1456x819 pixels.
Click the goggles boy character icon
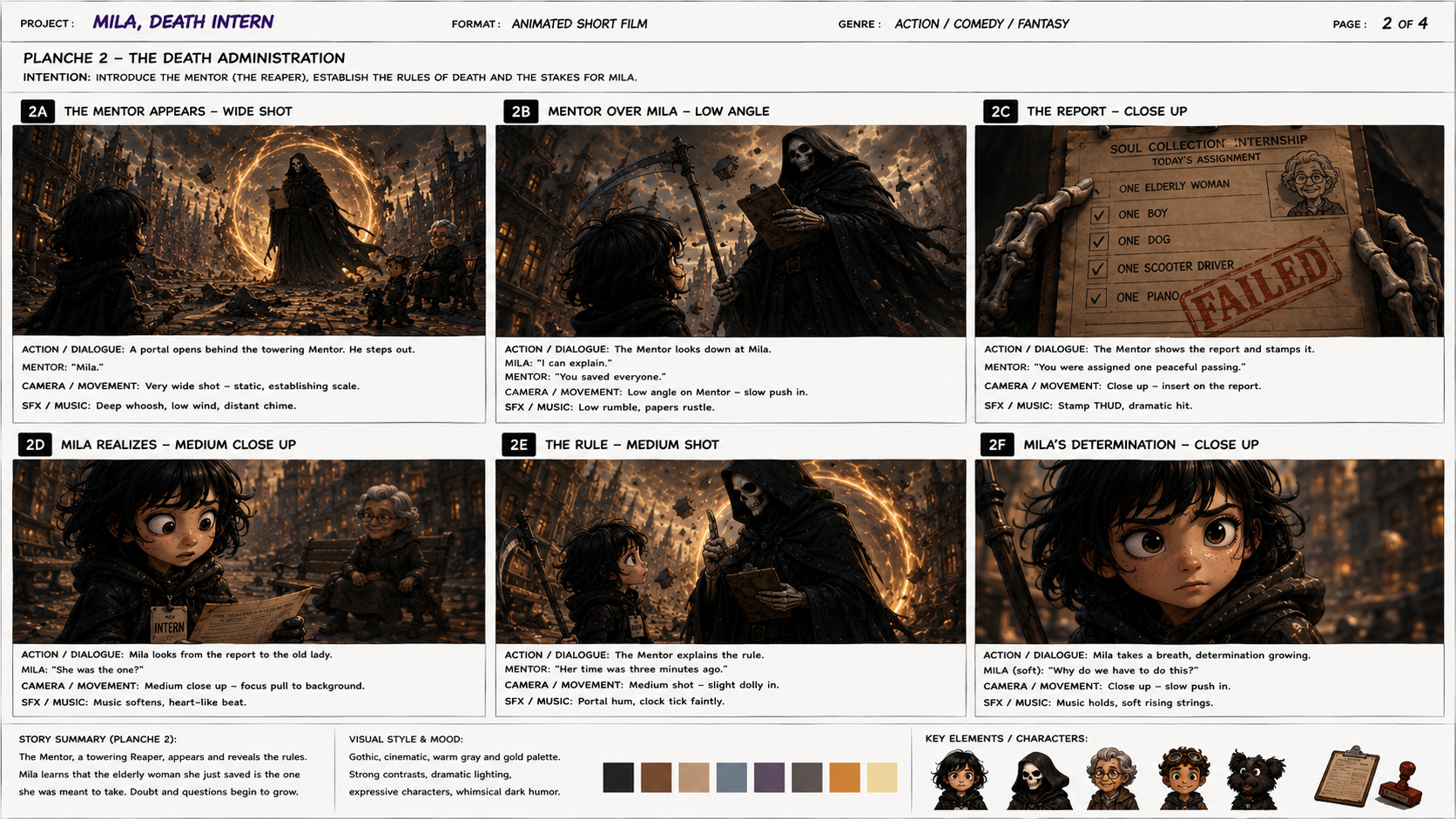1183,779
